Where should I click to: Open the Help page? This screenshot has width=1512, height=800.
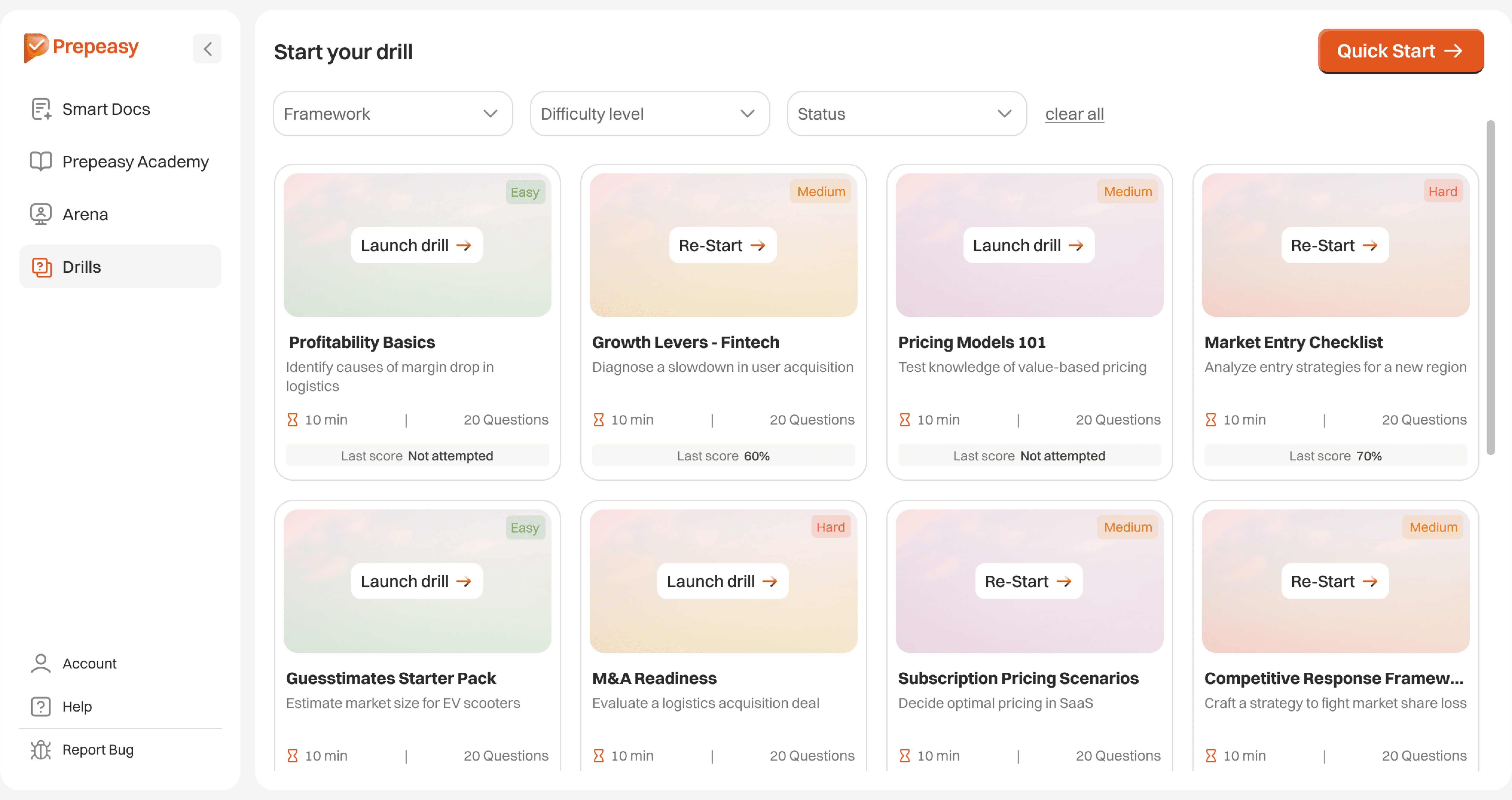77,707
